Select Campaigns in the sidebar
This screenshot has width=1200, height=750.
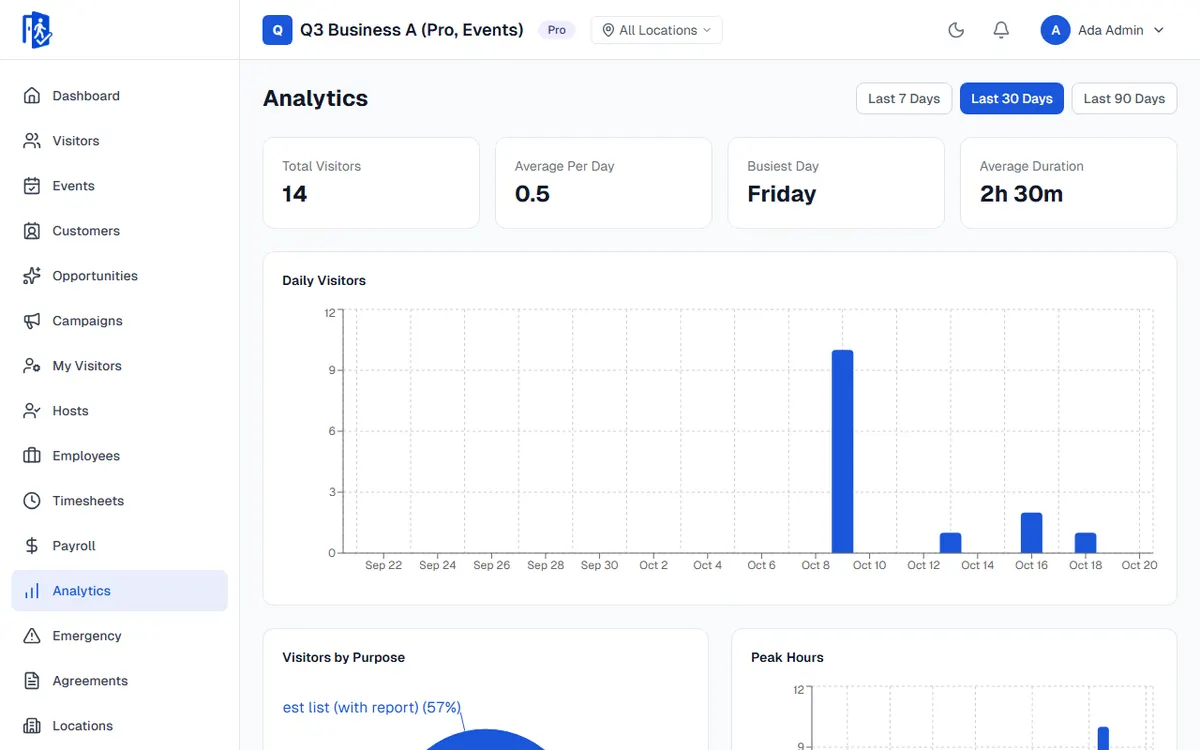[x=120, y=321]
